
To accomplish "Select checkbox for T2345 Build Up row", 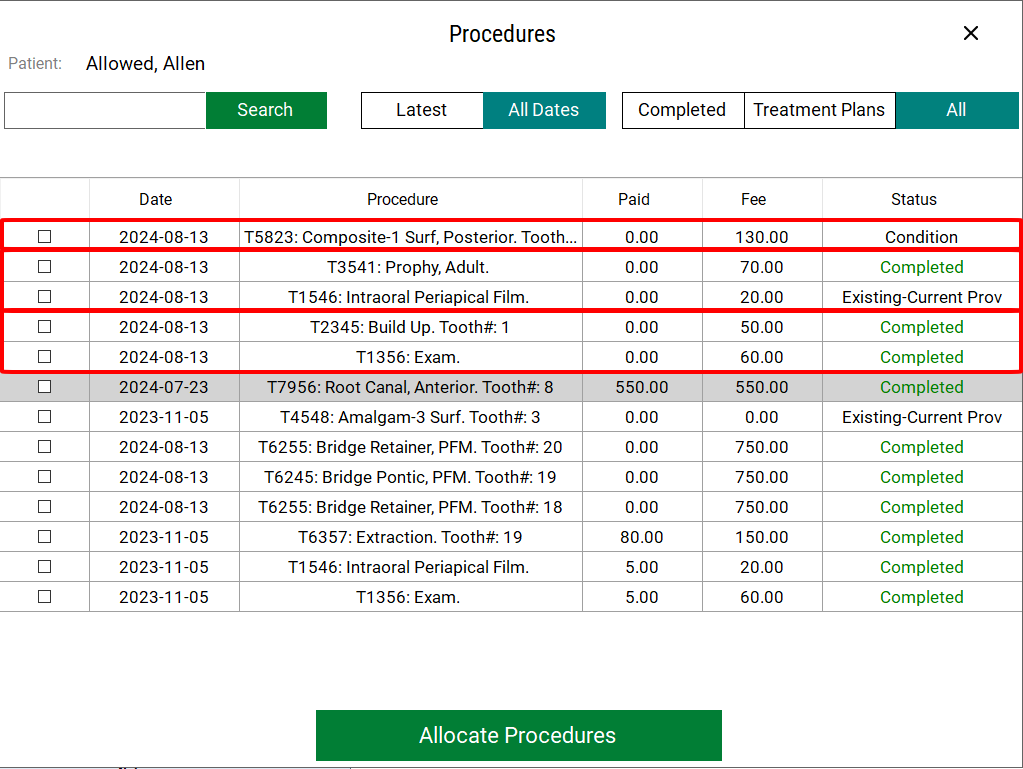I will click(x=44, y=327).
